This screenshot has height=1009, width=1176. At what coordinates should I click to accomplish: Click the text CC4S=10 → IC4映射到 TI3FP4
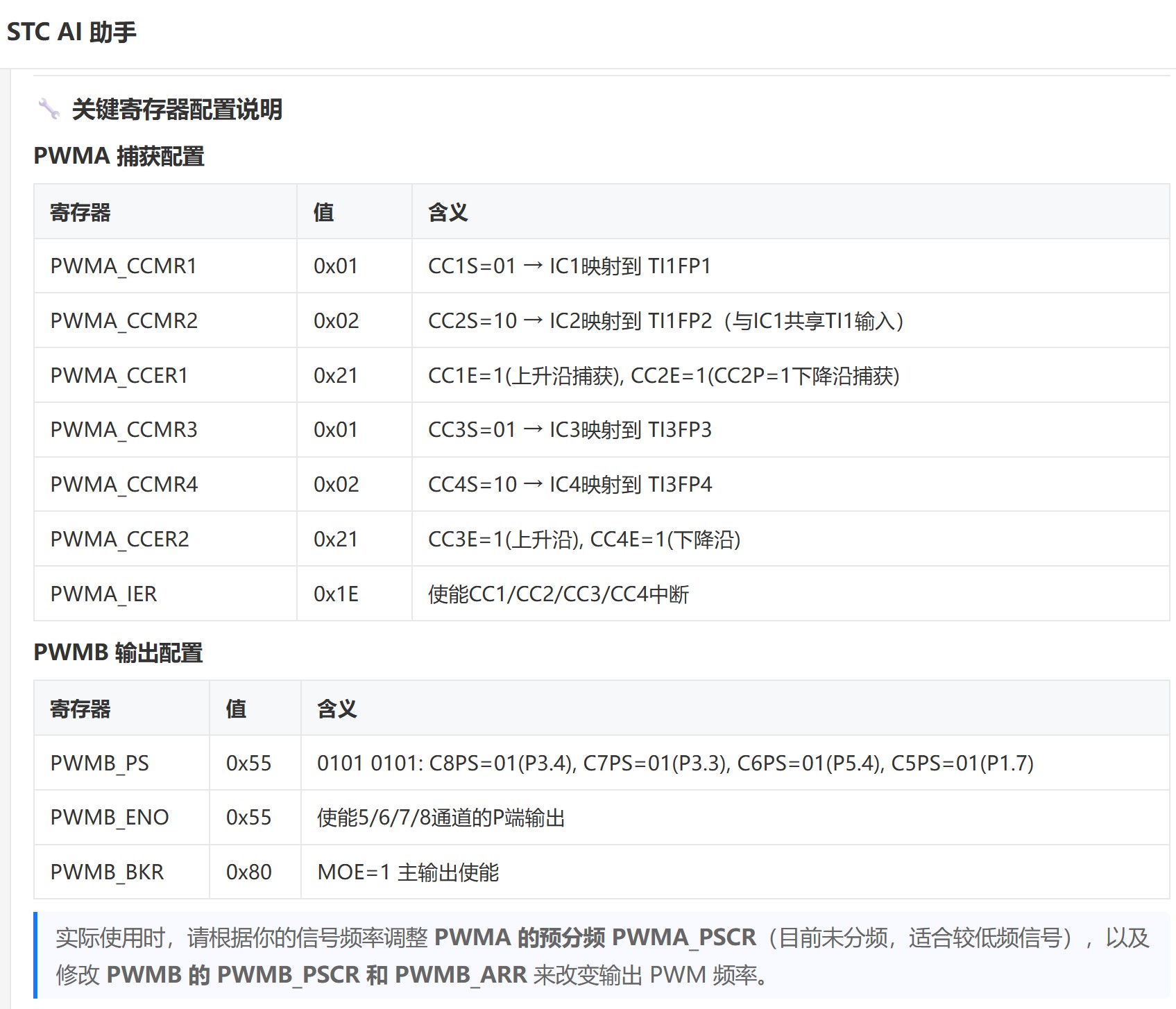(x=570, y=485)
